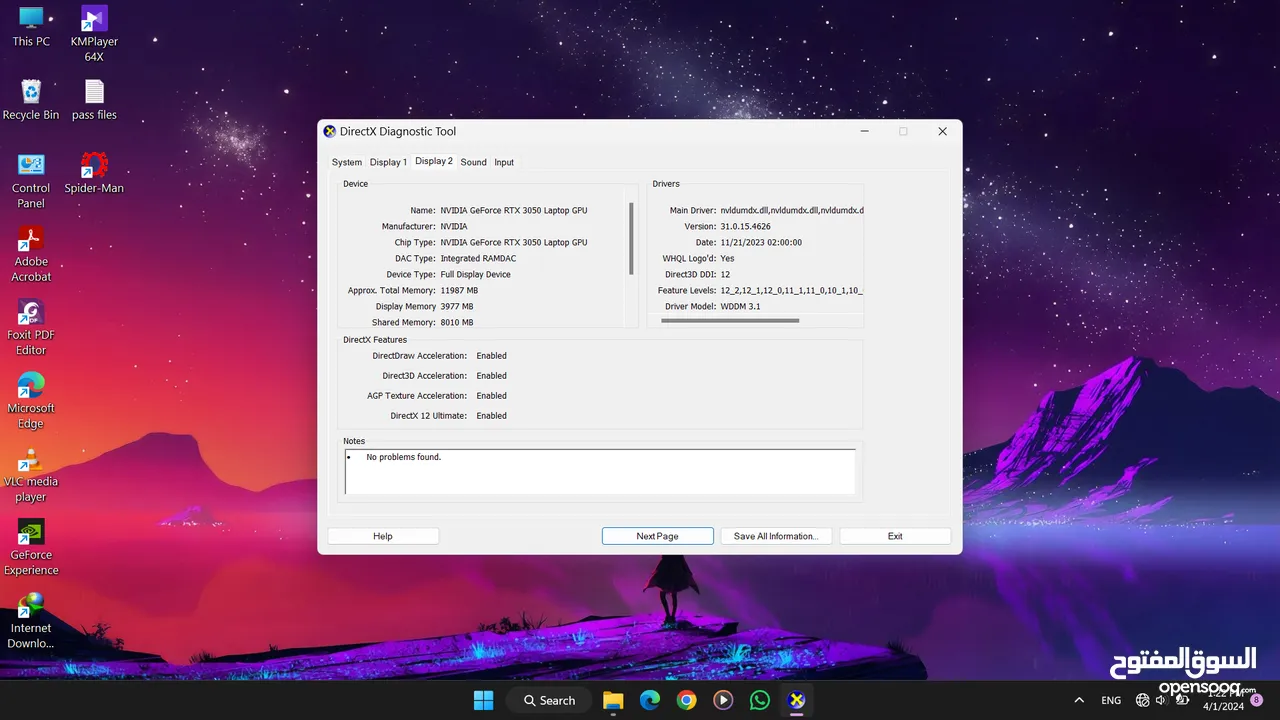This screenshot has width=1280, height=720.
Task: Click driver model 'WDDM 3.1' value
Action: pos(740,306)
